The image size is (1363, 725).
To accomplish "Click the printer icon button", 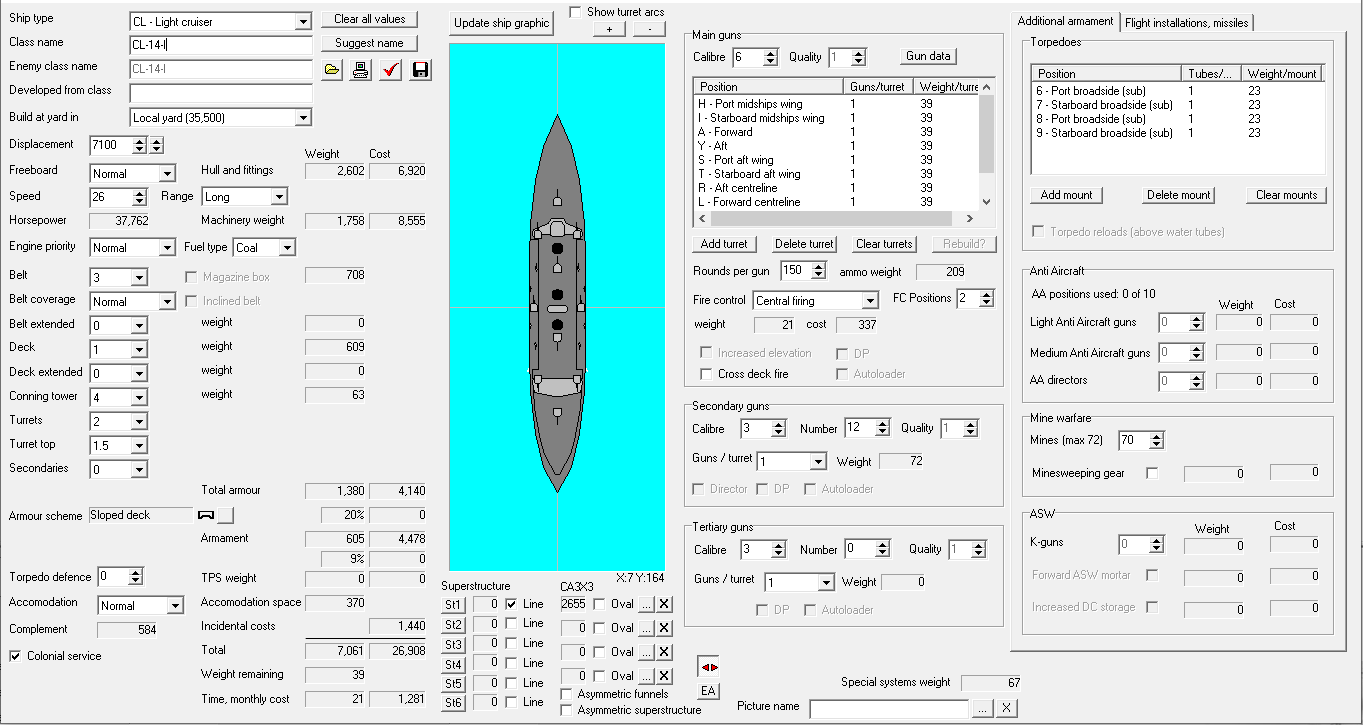I will coord(361,69).
